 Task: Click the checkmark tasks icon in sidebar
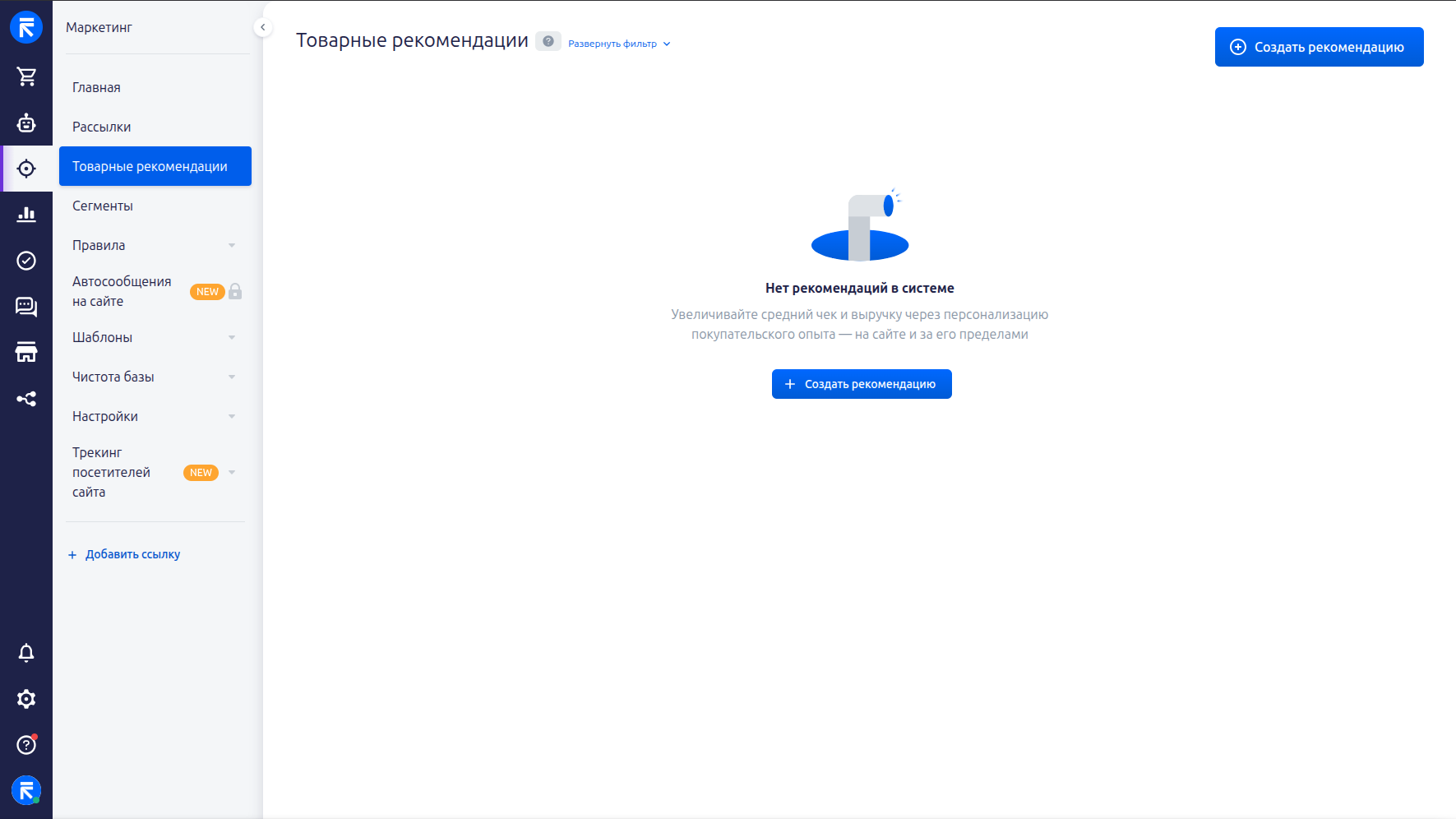(x=26, y=261)
